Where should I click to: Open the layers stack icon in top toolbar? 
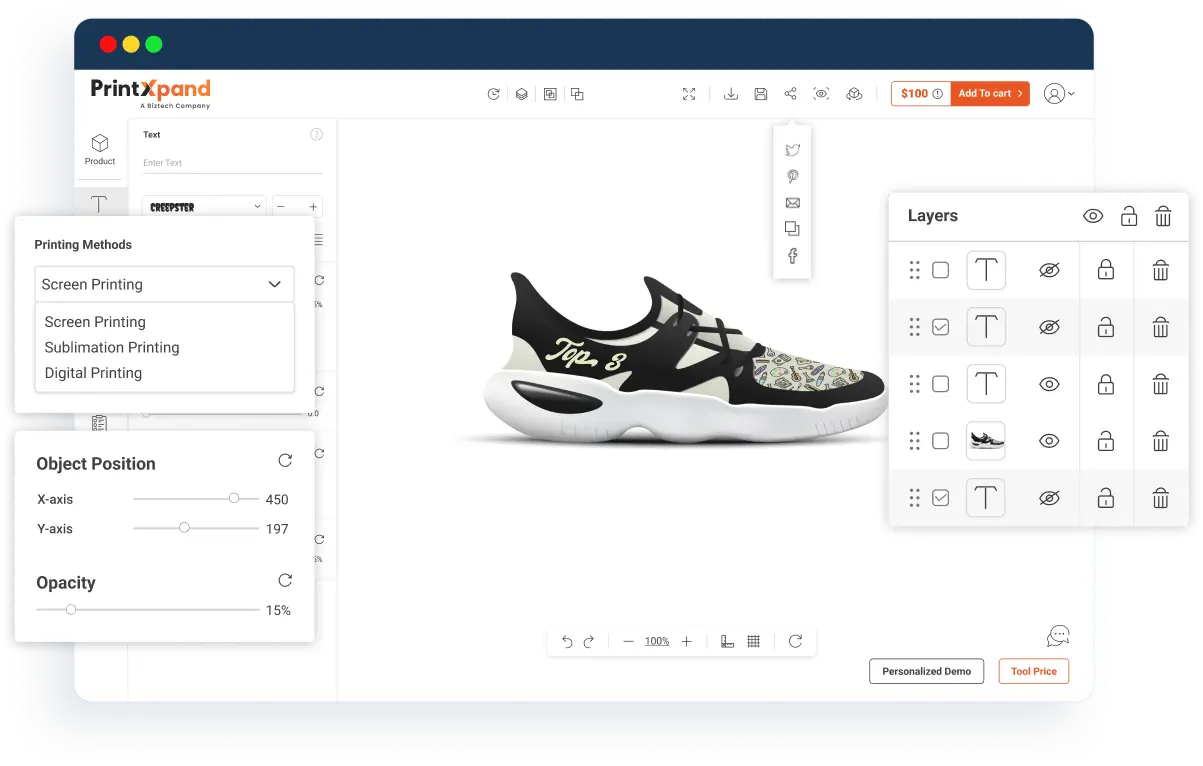coord(521,94)
